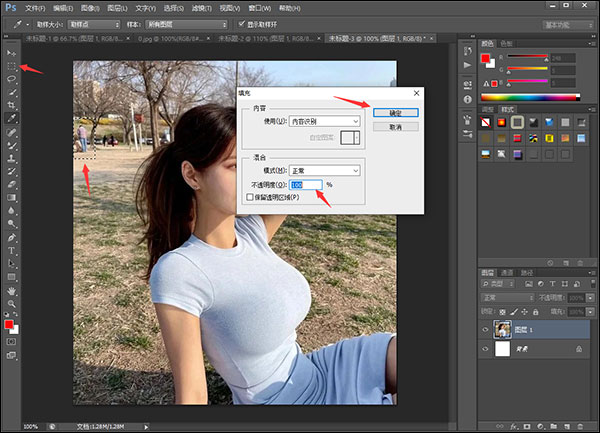Select the Rectangular Marquee tool
Viewport: 600px width, 433px height.
coord(12,65)
